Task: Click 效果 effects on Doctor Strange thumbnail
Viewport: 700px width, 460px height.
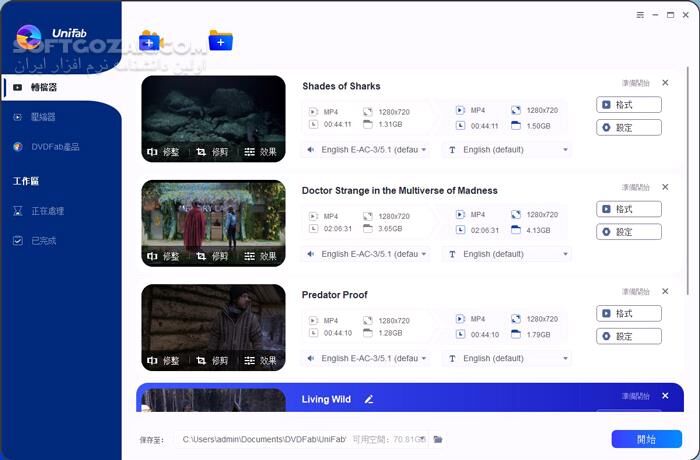Action: 260,256
